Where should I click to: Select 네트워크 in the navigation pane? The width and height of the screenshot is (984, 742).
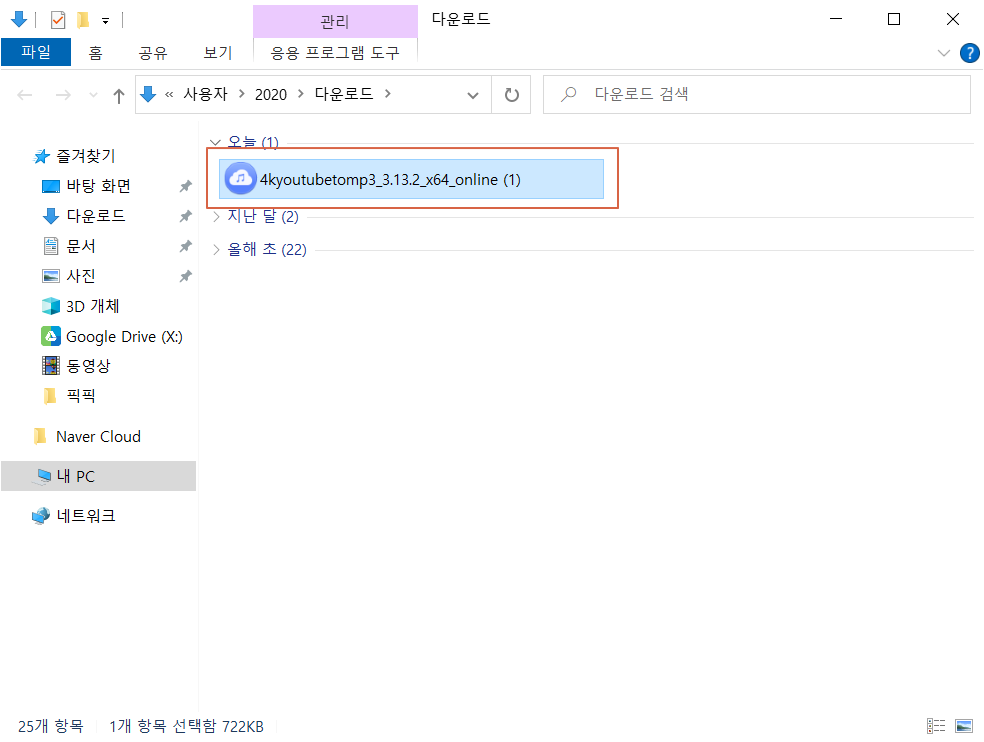pos(86,515)
